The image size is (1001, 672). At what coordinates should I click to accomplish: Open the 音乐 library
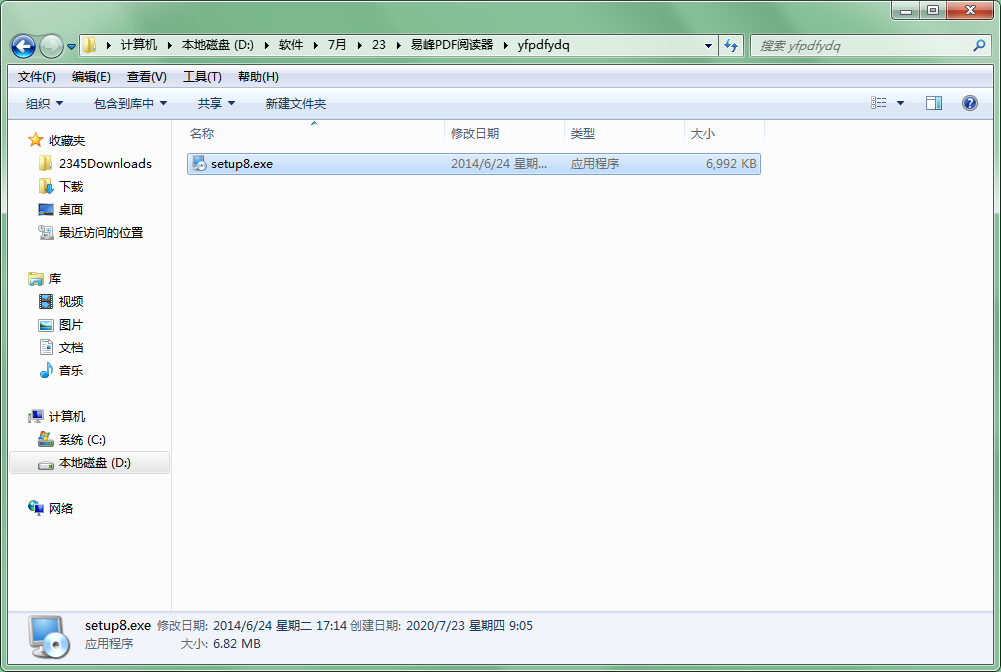pyautogui.click(x=71, y=370)
